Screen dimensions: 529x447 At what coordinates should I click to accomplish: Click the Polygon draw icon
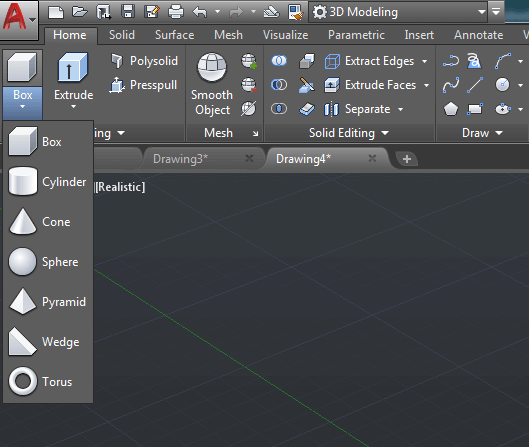pos(451,109)
